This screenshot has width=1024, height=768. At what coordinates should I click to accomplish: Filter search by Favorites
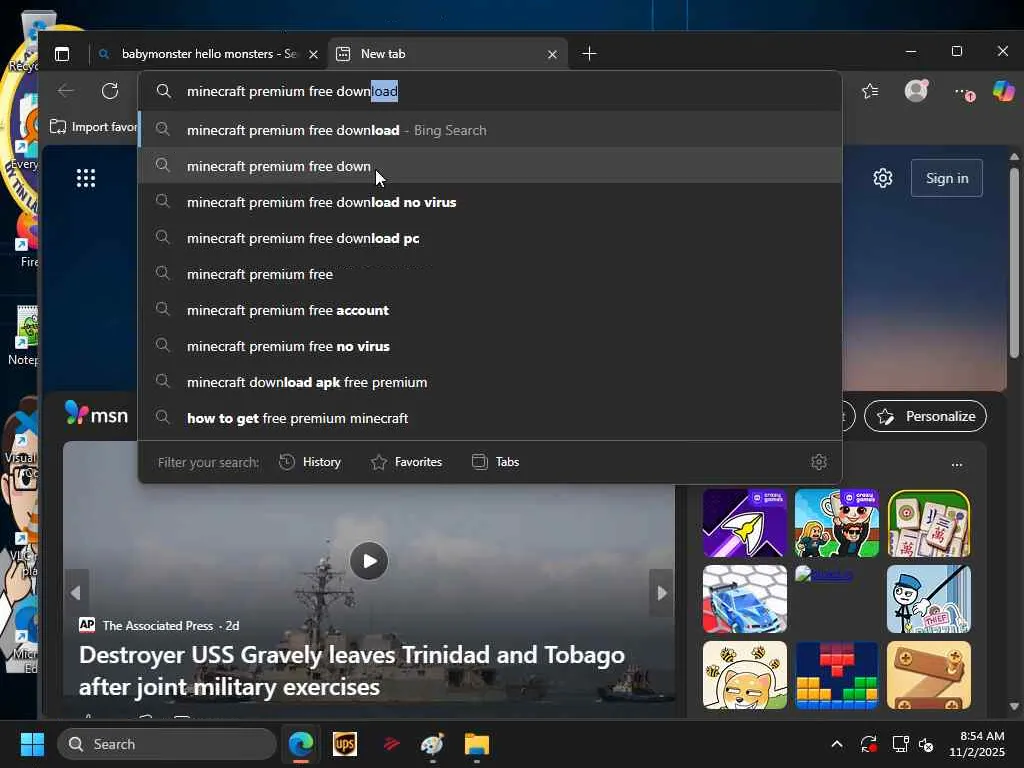406,462
